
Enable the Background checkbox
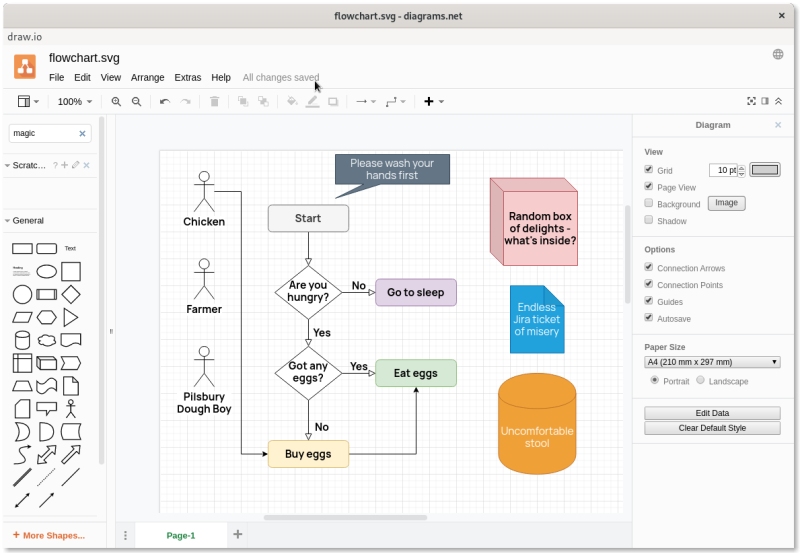(x=648, y=203)
